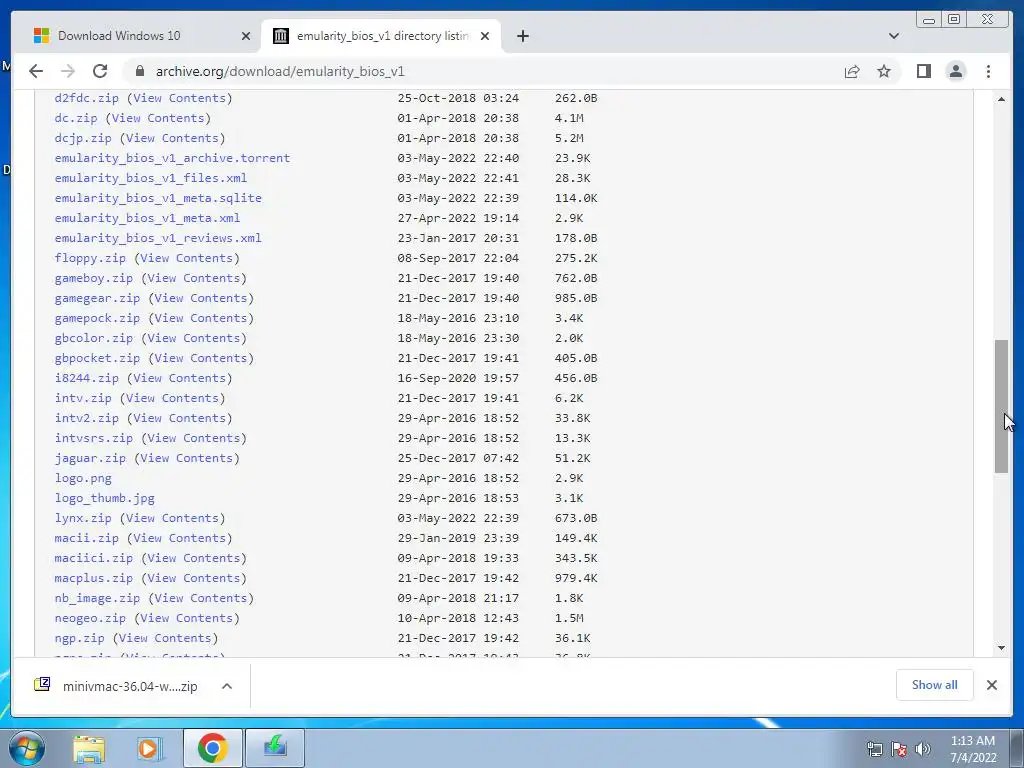Download intv.zip file
This screenshot has height=768, width=1024.
pyautogui.click(x=83, y=398)
